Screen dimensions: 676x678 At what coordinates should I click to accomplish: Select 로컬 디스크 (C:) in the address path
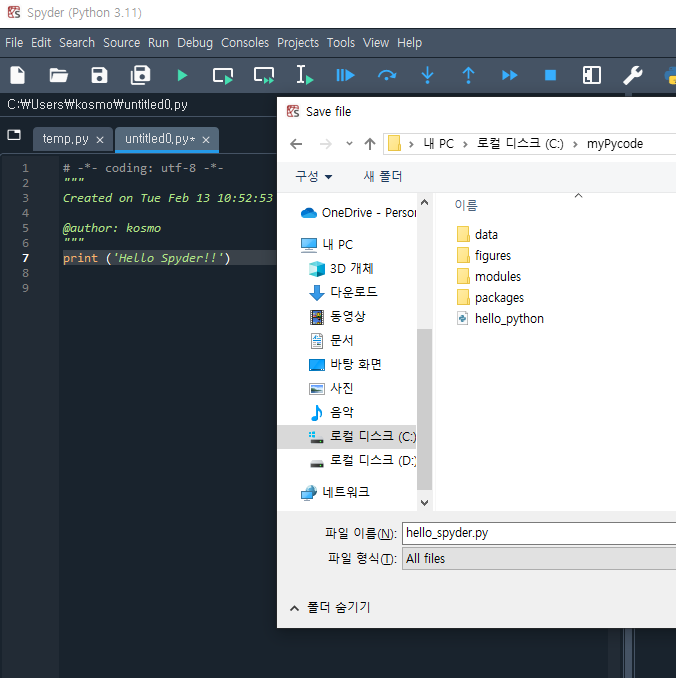[520, 144]
